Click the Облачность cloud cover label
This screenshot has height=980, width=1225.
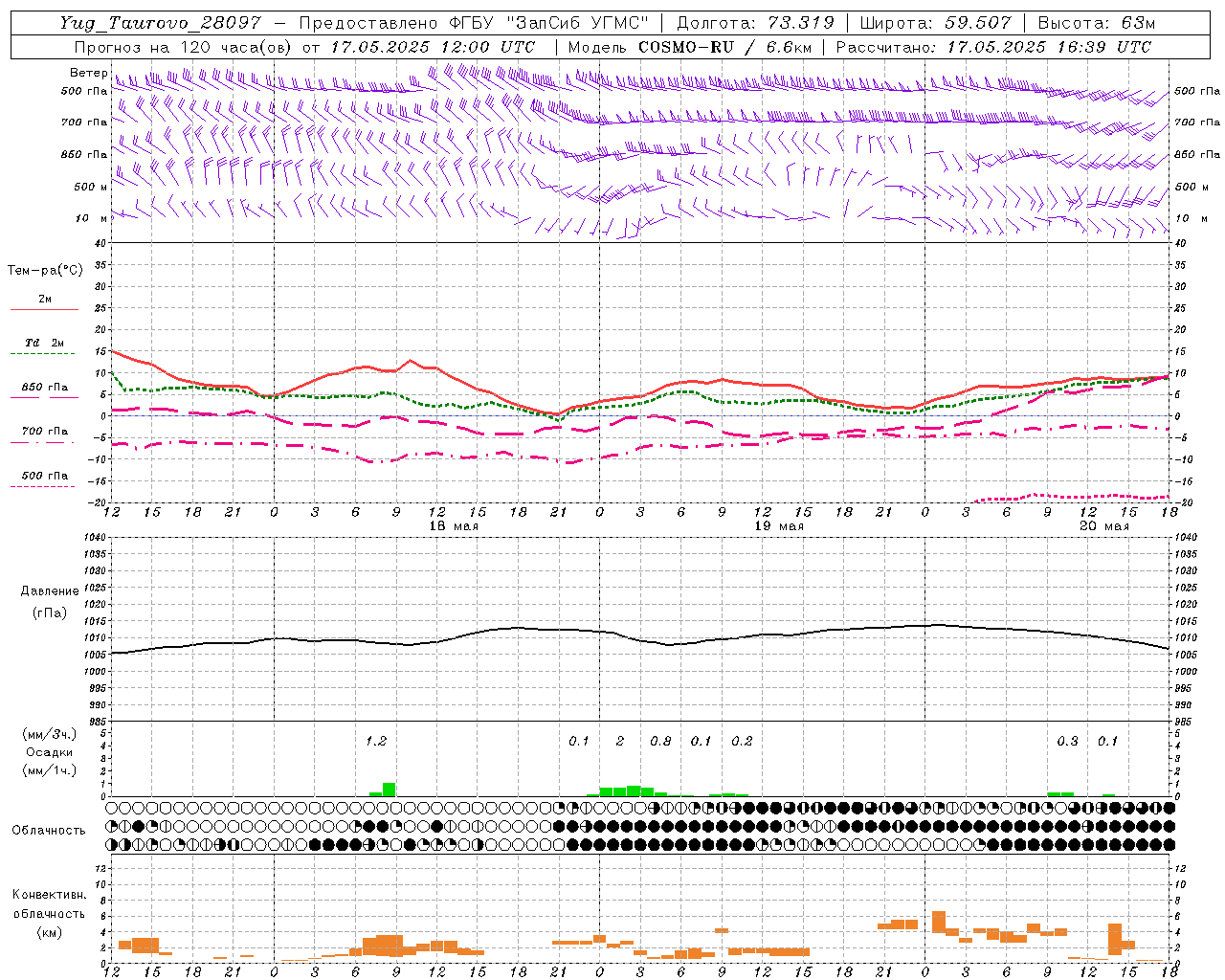[x=49, y=831]
